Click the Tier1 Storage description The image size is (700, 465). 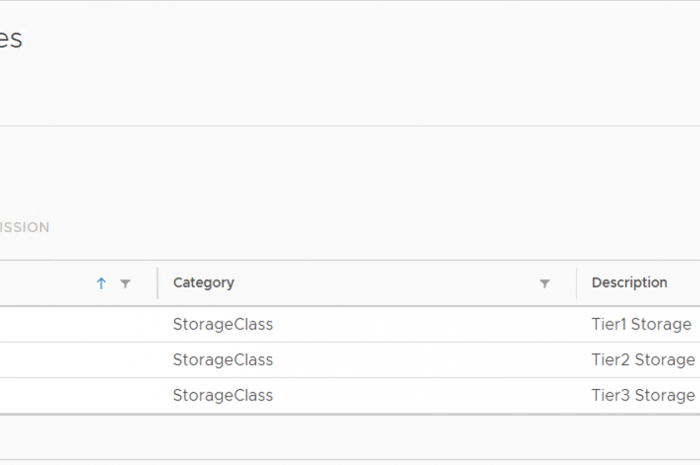coord(641,325)
